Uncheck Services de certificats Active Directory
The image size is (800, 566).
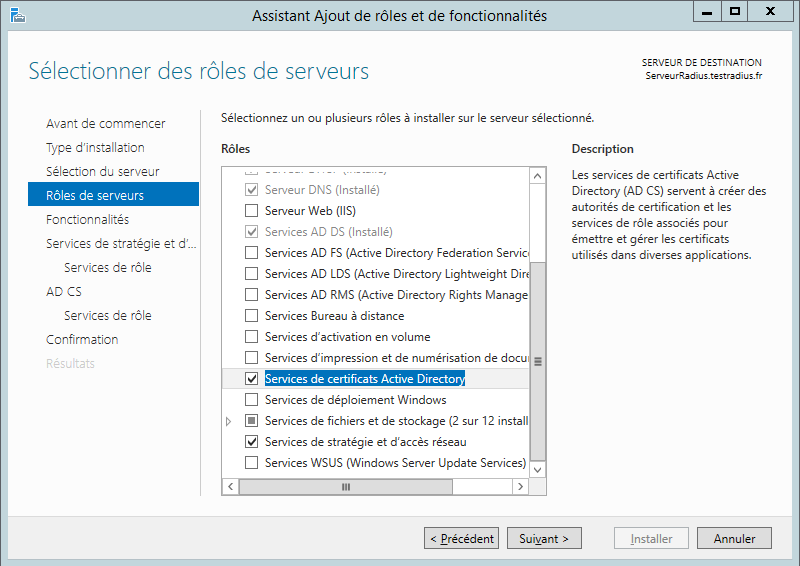pyautogui.click(x=252, y=379)
